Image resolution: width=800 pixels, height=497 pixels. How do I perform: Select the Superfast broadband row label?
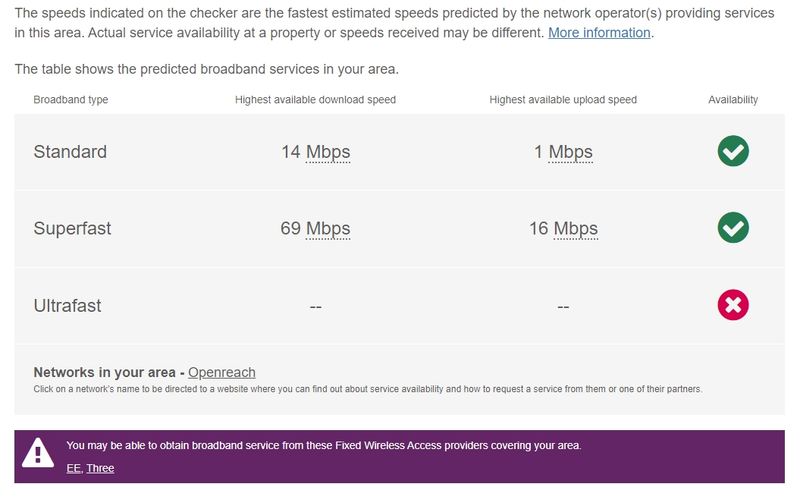[72, 228]
